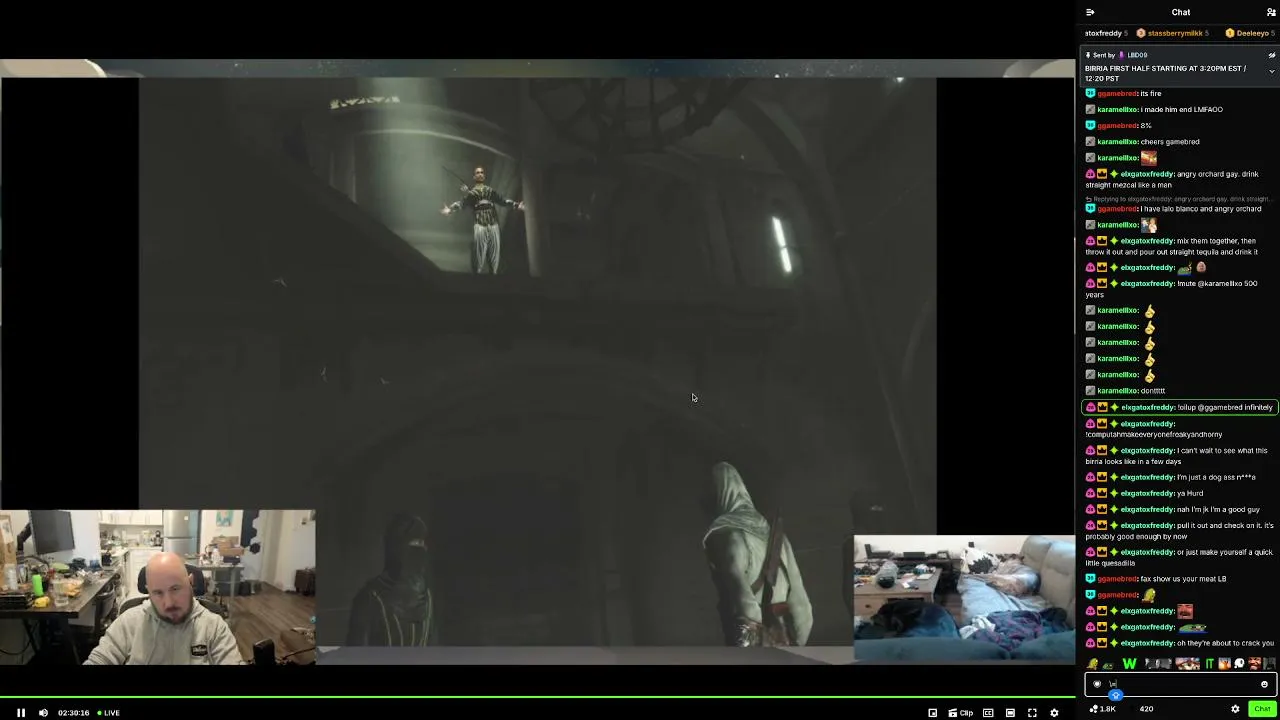
Task: Select the green frog emote
Action: pyautogui.click(x=1108, y=664)
